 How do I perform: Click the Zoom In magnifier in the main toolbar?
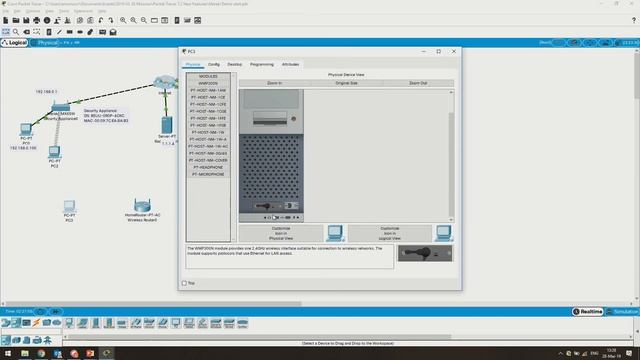[123, 20]
